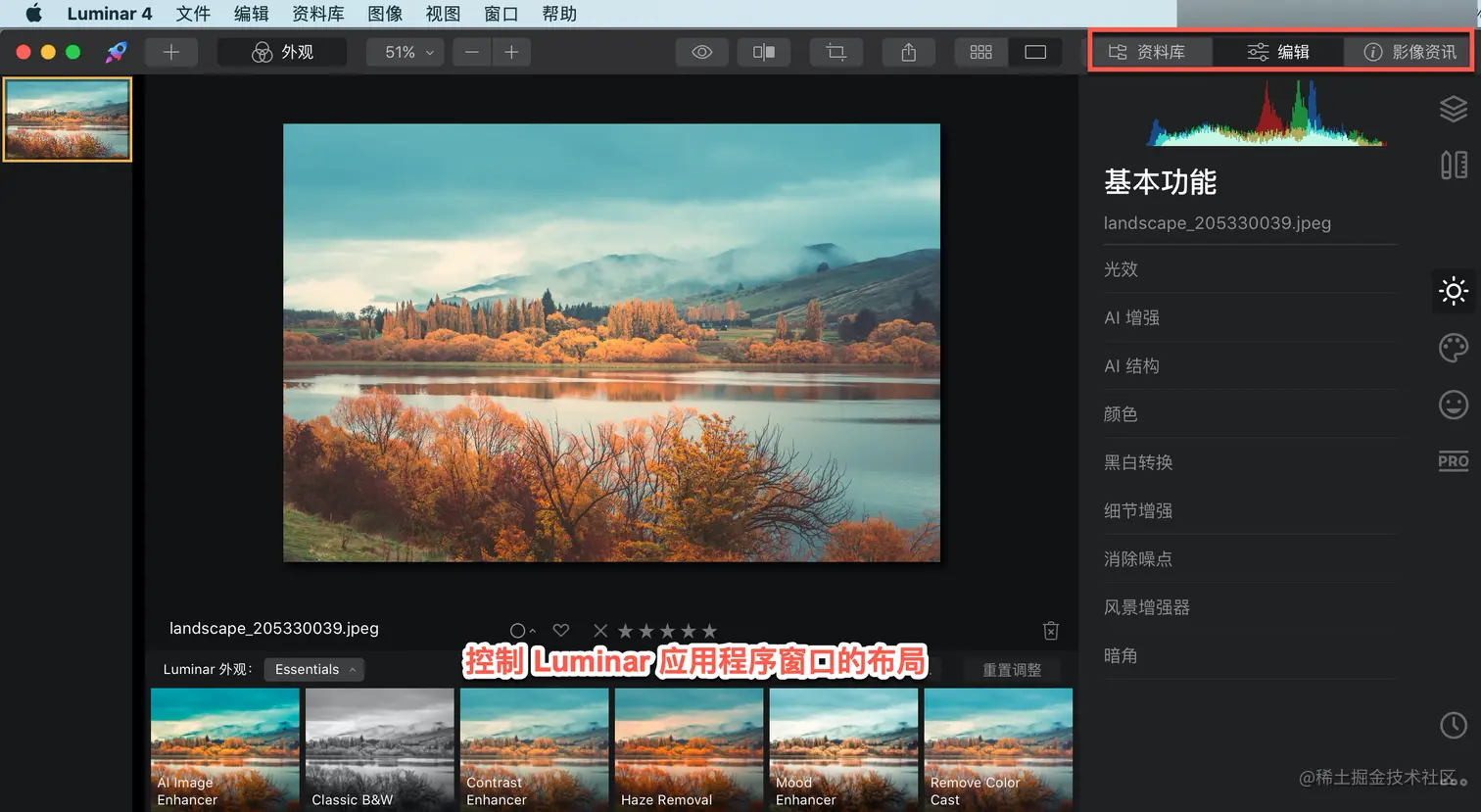Open the 编辑 menu in the menu bar
The height and width of the screenshot is (812, 1481).
[252, 14]
